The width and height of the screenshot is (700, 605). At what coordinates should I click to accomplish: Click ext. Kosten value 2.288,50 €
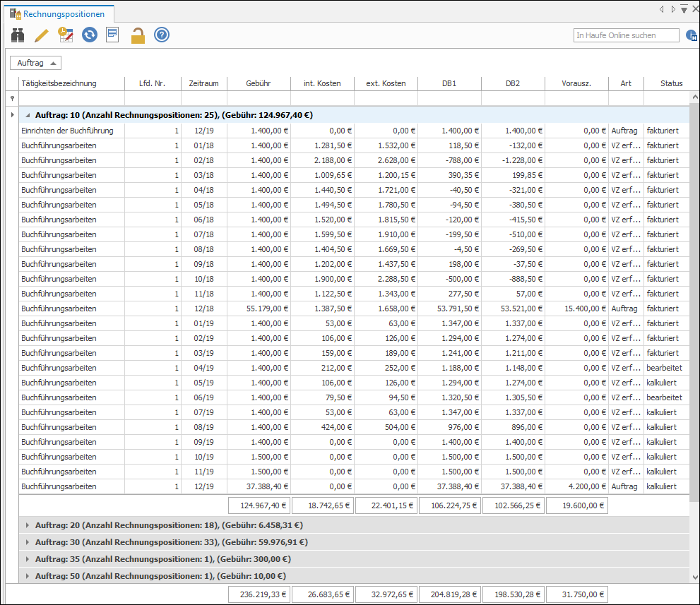pyautogui.click(x=396, y=279)
